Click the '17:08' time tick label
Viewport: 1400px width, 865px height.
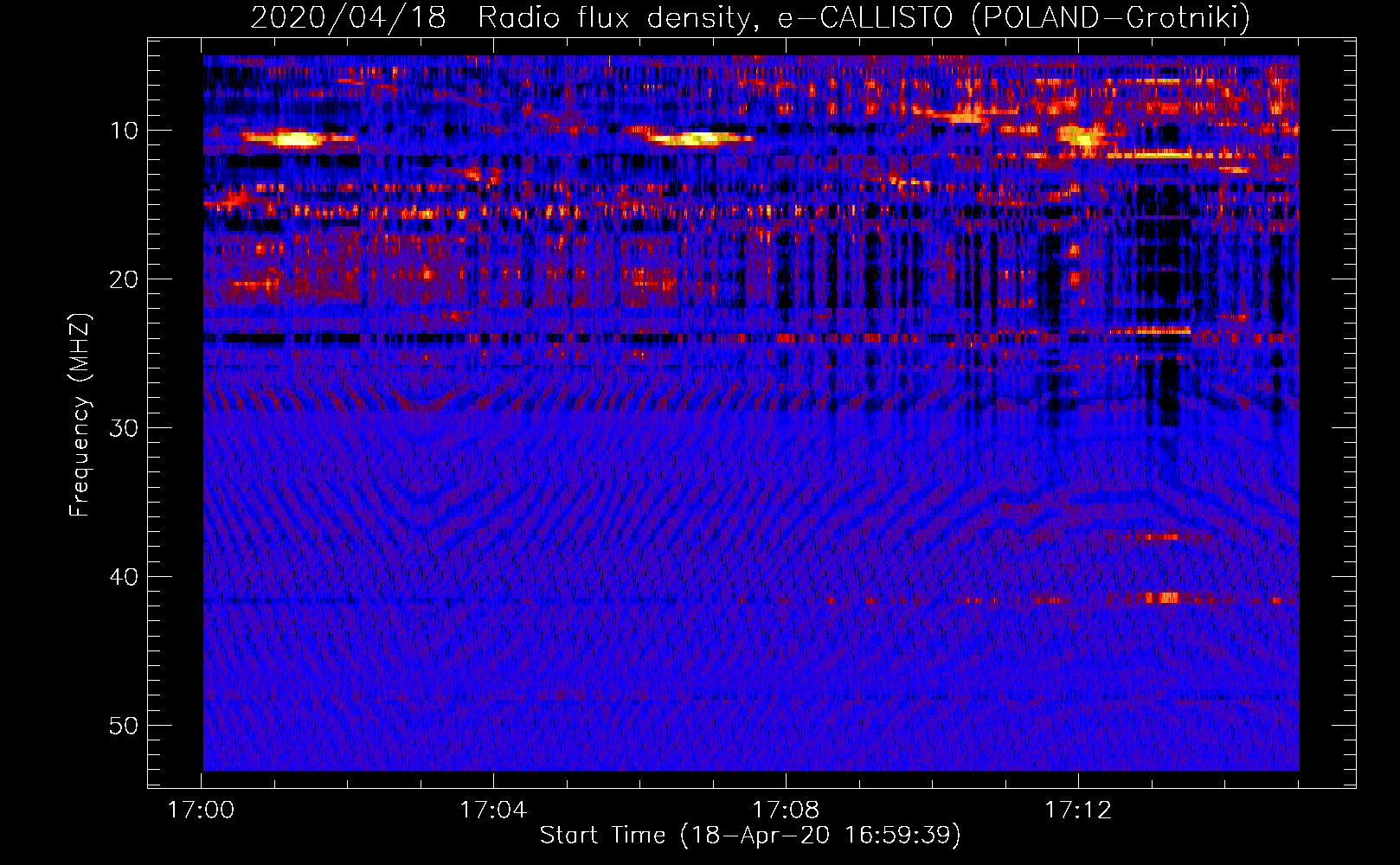(786, 811)
